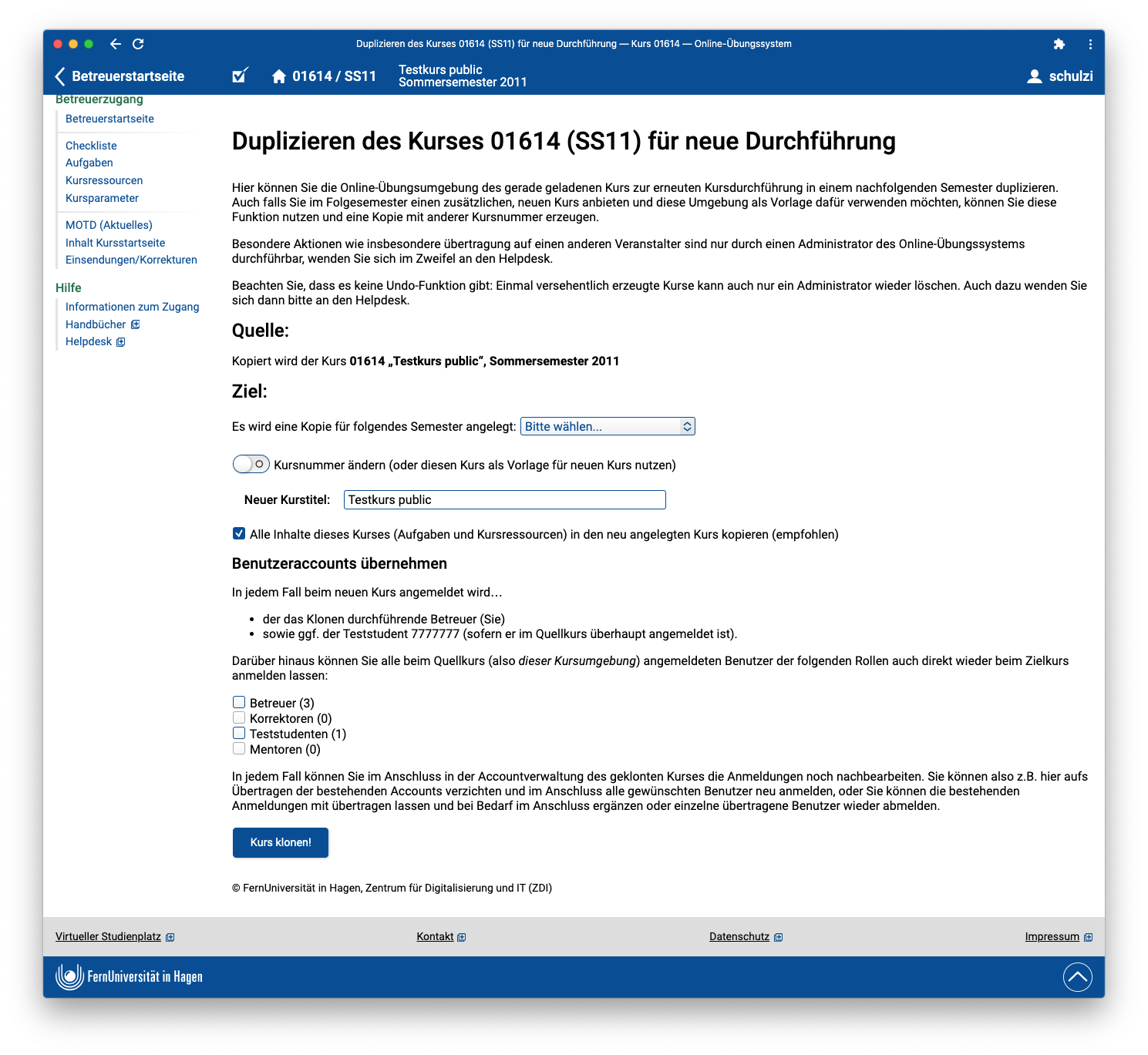The image size is (1148, 1055).
Task: Open the Kontakt footer link
Action: click(435, 936)
